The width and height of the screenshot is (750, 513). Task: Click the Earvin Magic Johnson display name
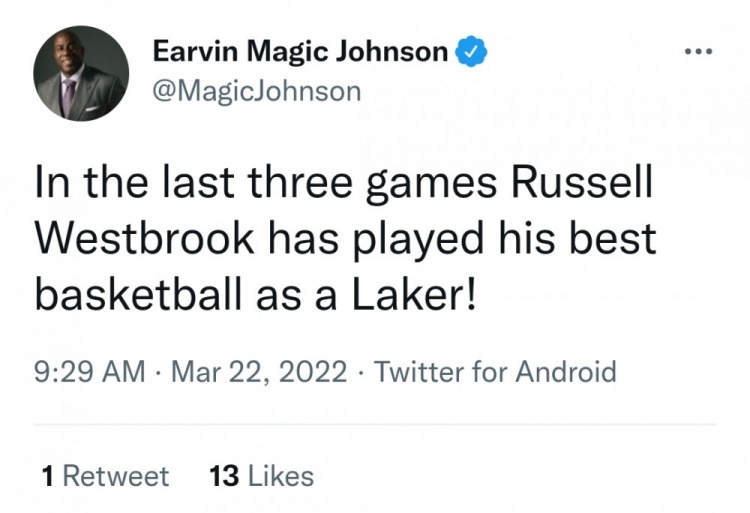click(x=300, y=52)
